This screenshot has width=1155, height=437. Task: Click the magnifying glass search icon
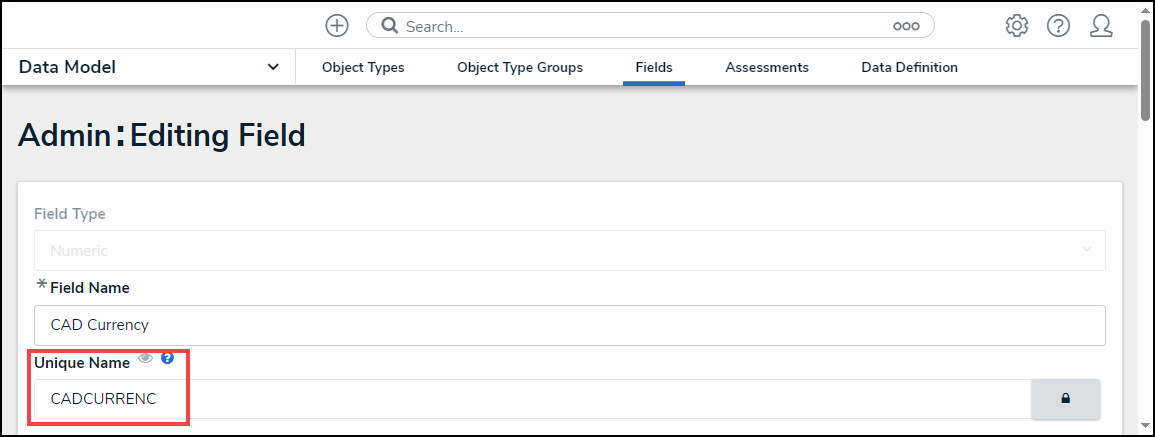click(x=389, y=26)
